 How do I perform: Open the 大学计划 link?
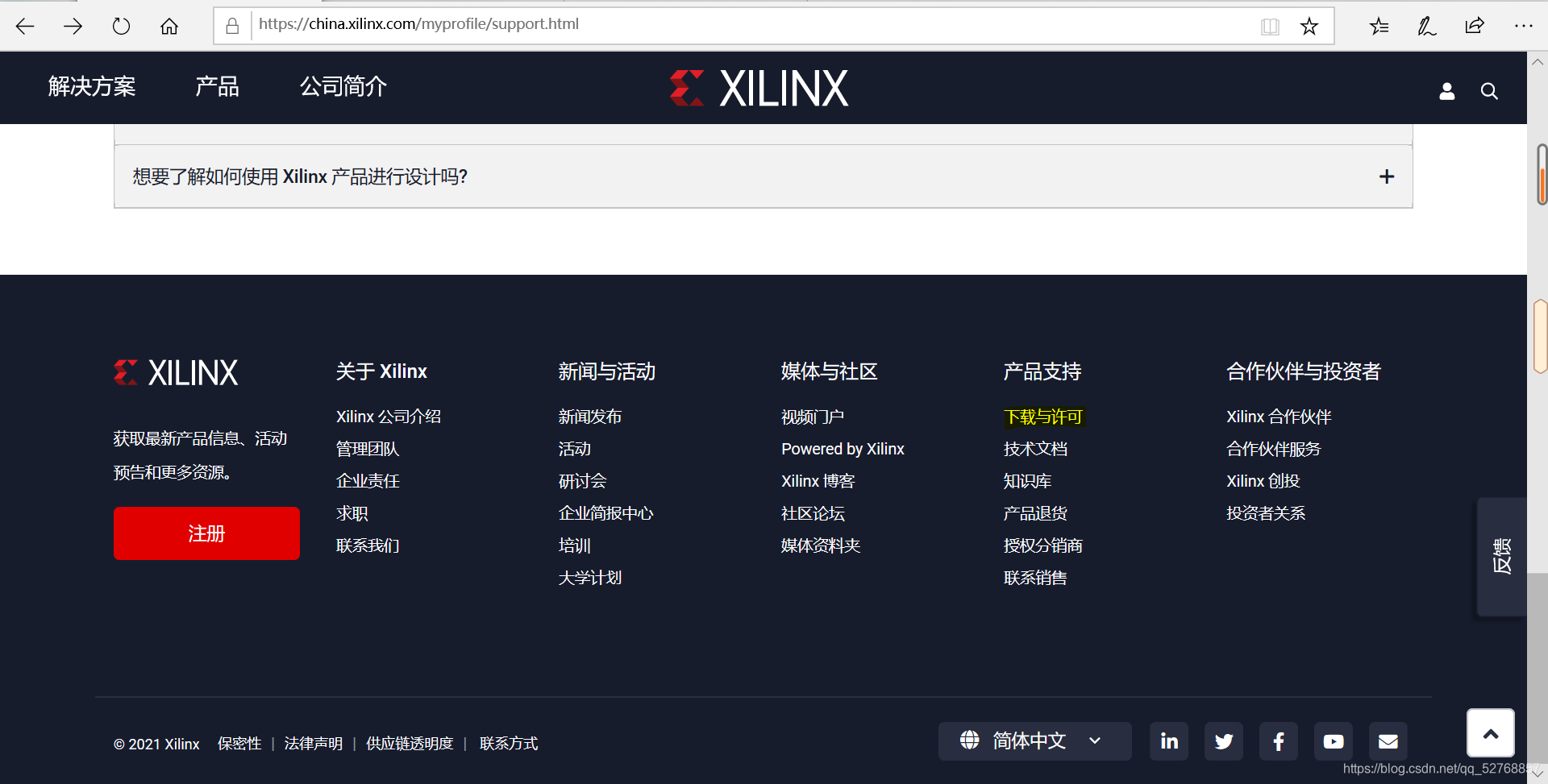pos(590,578)
